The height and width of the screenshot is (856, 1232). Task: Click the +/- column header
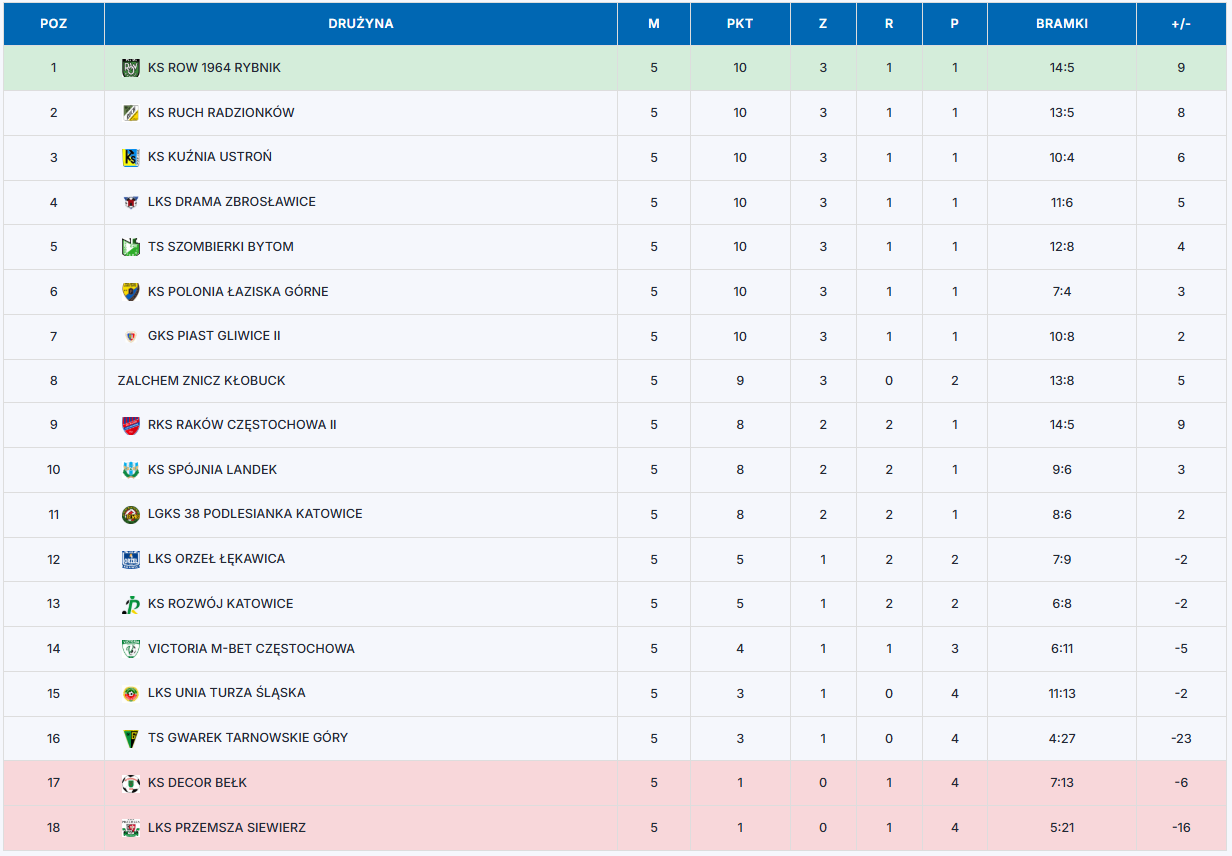coord(1181,24)
